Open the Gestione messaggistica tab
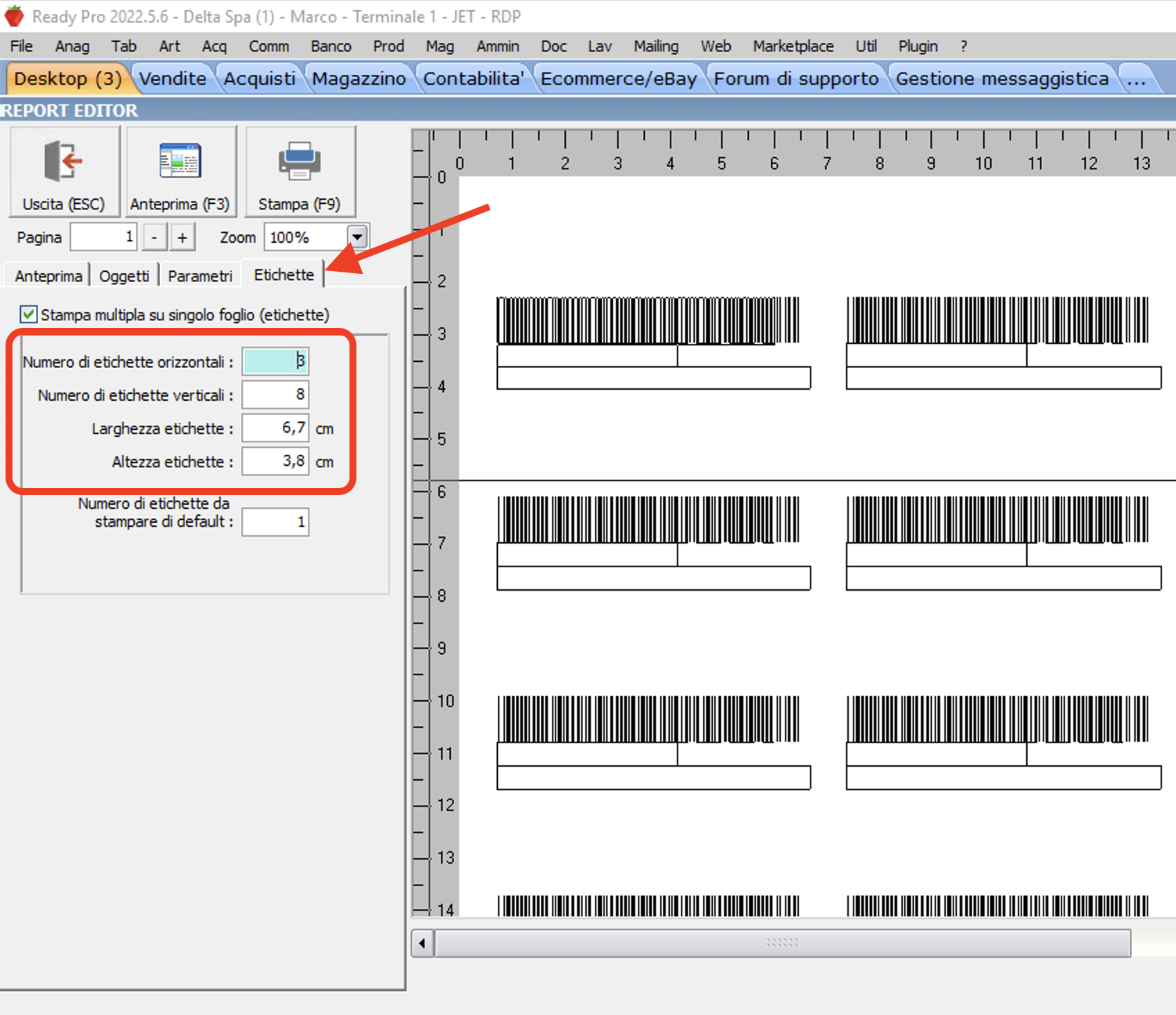This screenshot has width=1176, height=1015. 1002,78
